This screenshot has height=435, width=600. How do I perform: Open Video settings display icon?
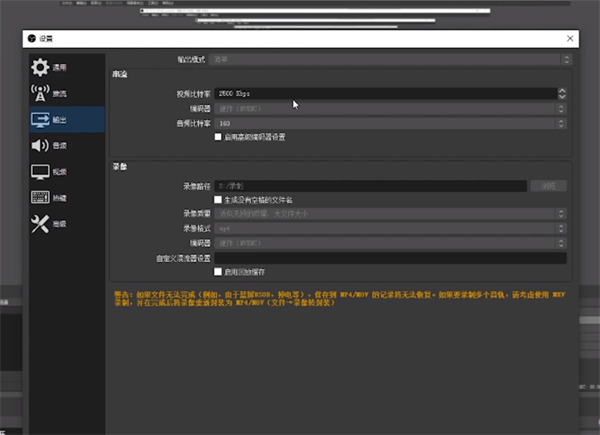[40, 172]
